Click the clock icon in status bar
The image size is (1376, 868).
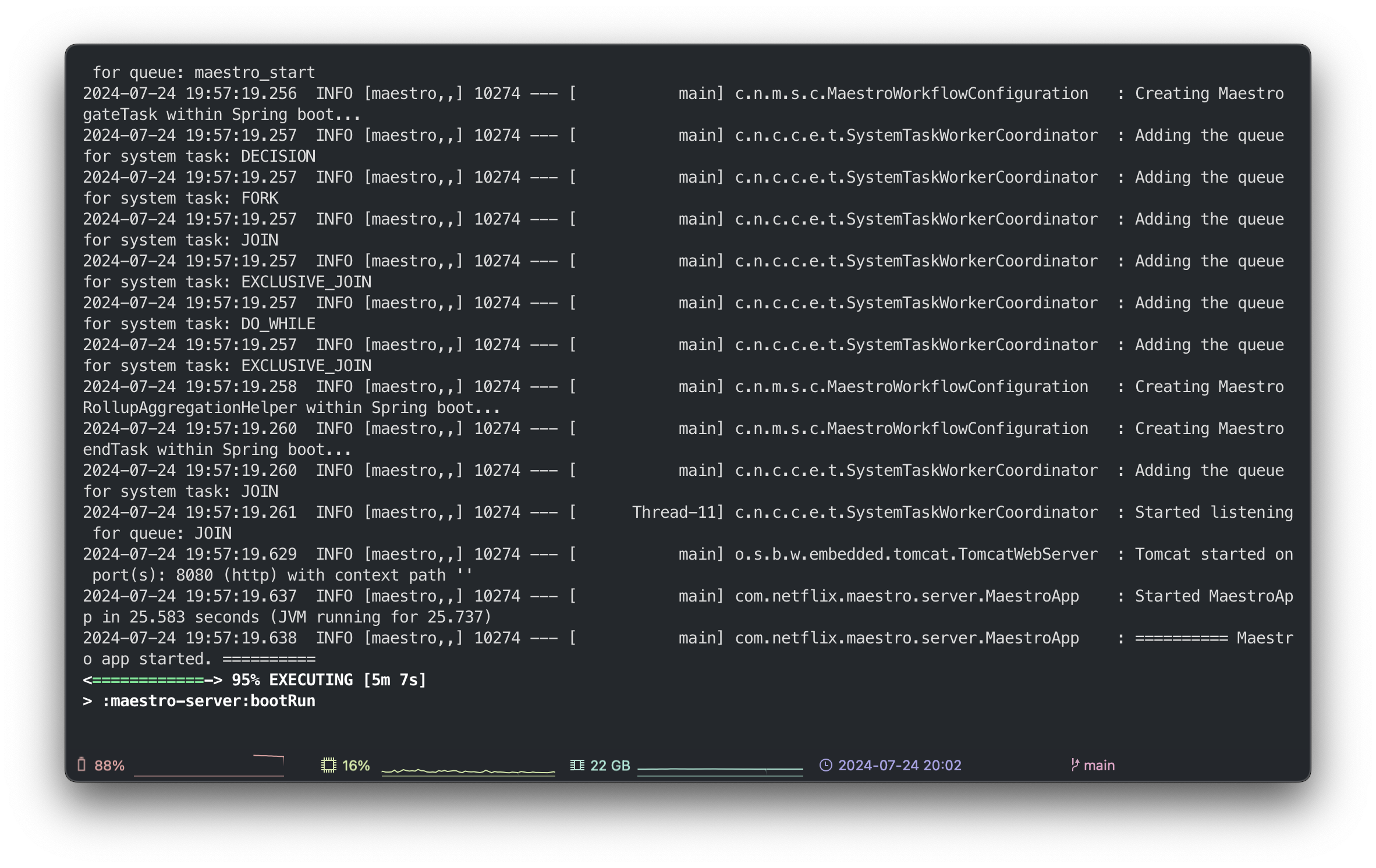tap(825, 765)
